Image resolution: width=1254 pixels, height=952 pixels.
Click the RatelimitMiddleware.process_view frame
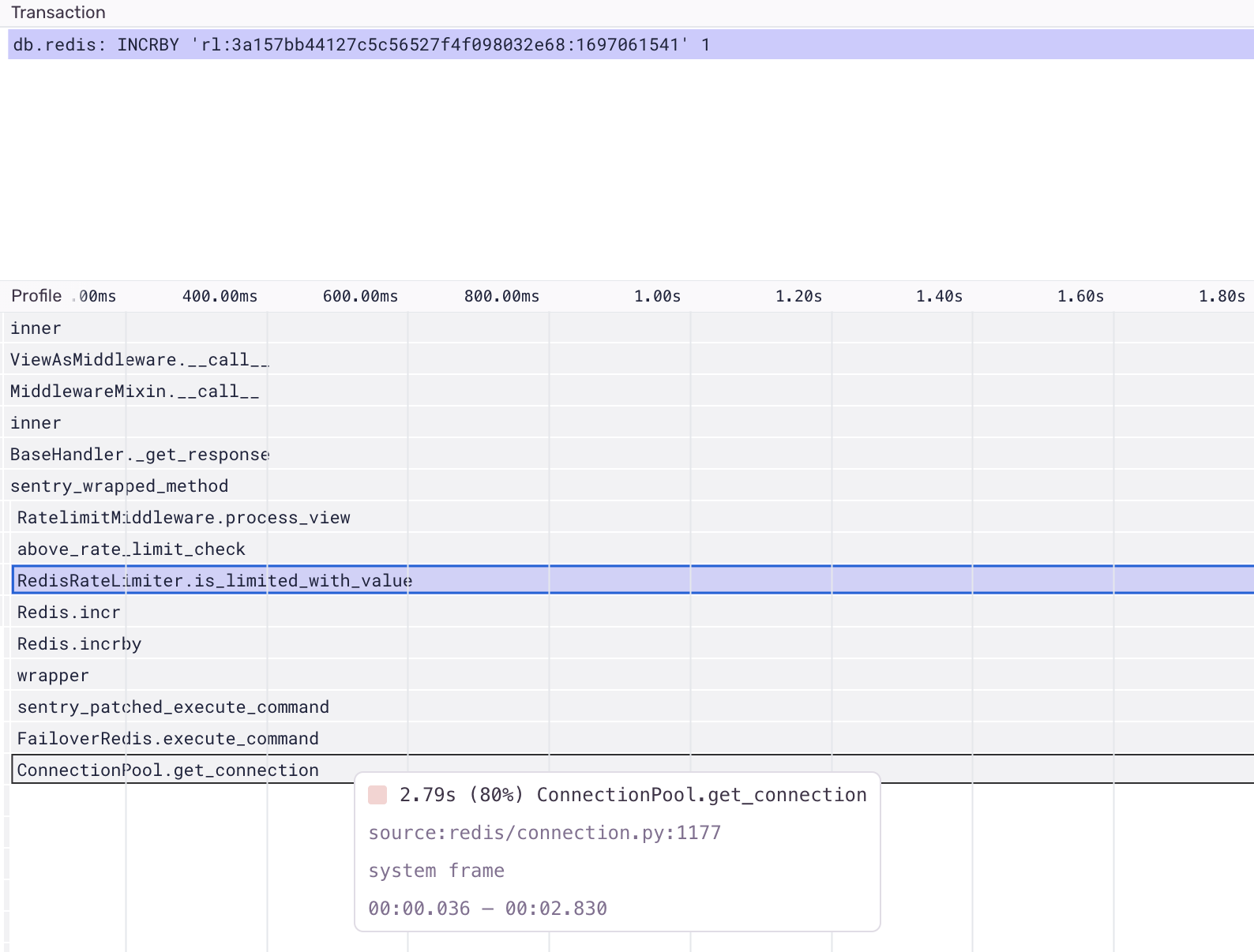183,518
